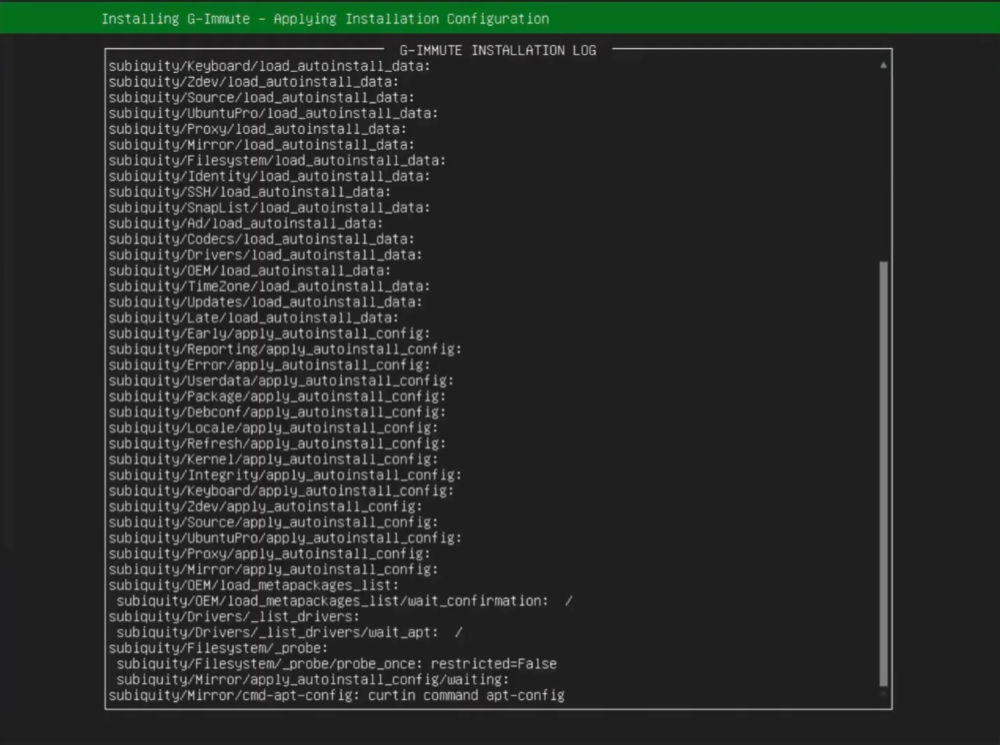Image resolution: width=1000 pixels, height=745 pixels.
Task: Click the log scrollbar thumb
Action: [x=883, y=474]
